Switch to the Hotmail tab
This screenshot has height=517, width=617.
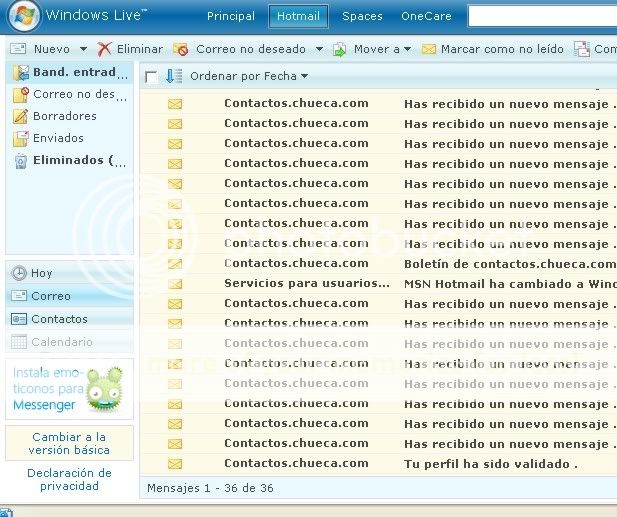click(x=298, y=16)
